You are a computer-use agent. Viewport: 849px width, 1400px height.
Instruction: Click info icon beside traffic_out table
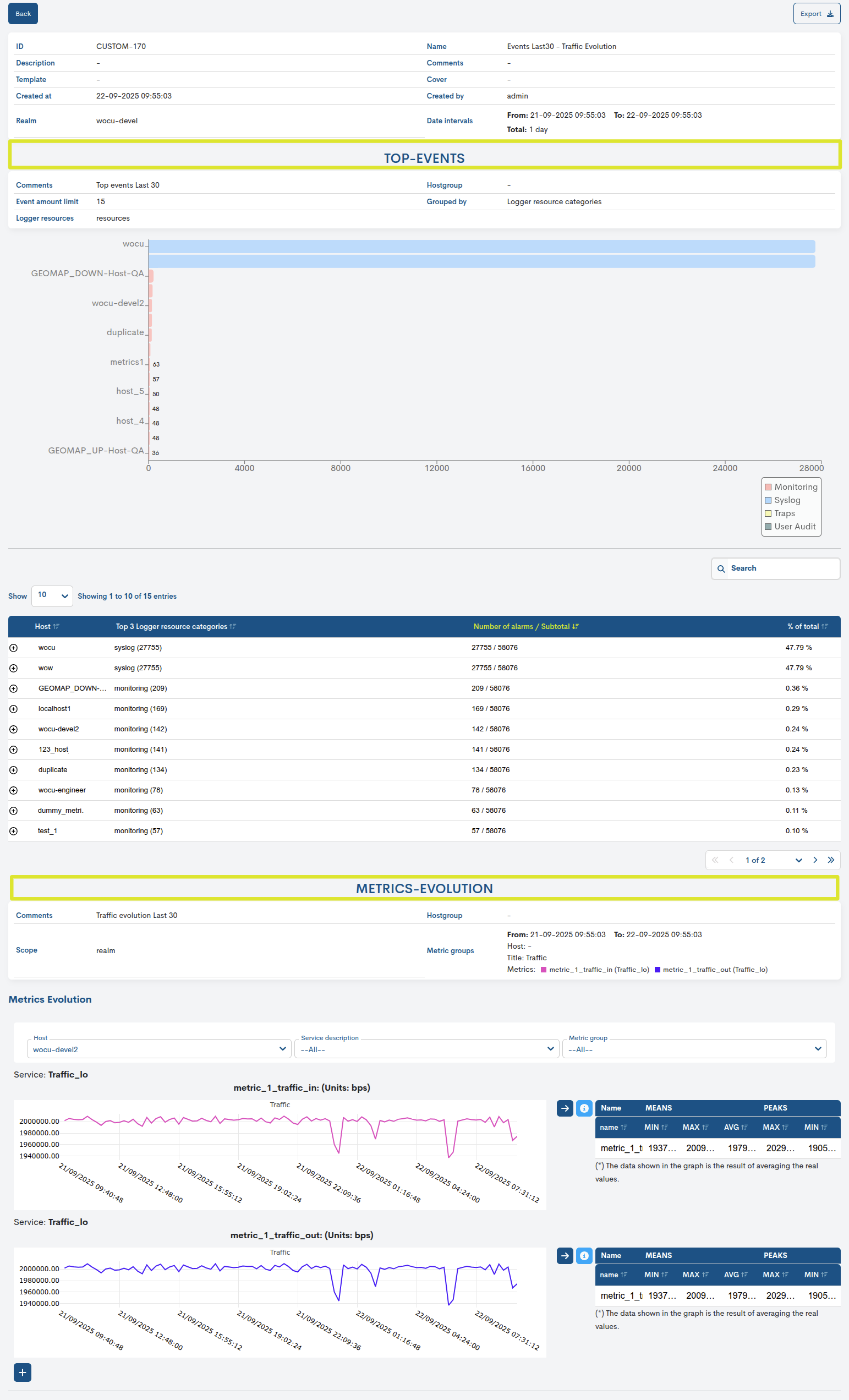[584, 1256]
